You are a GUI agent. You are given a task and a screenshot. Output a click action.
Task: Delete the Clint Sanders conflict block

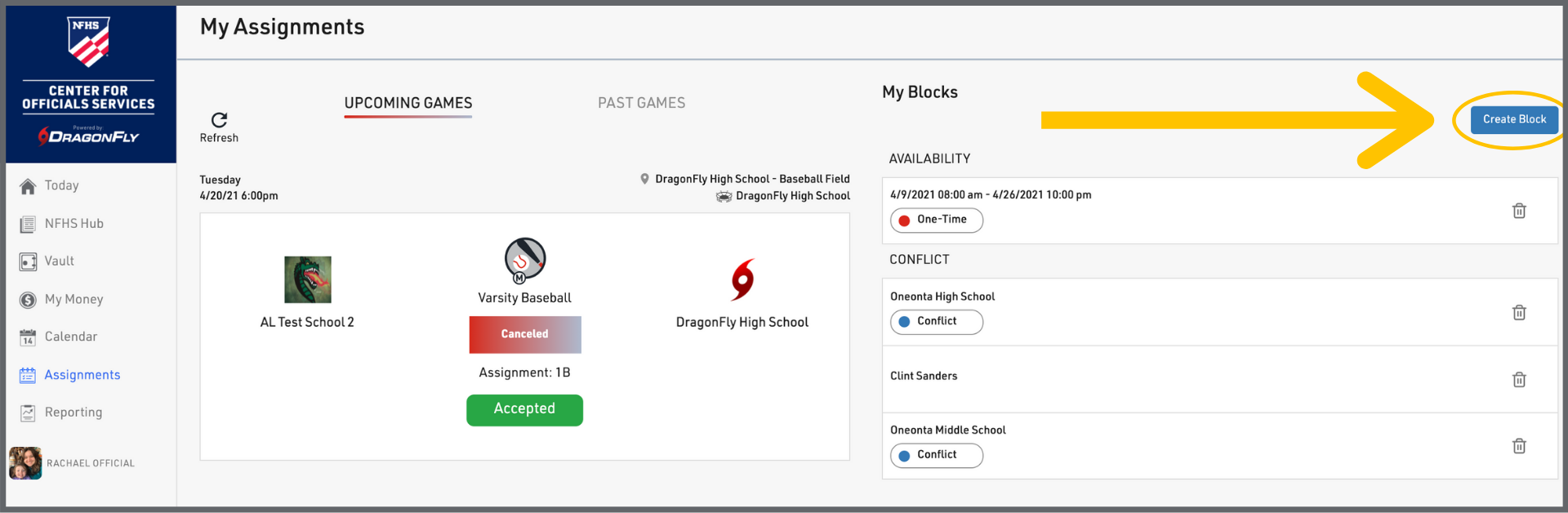pos(1518,379)
